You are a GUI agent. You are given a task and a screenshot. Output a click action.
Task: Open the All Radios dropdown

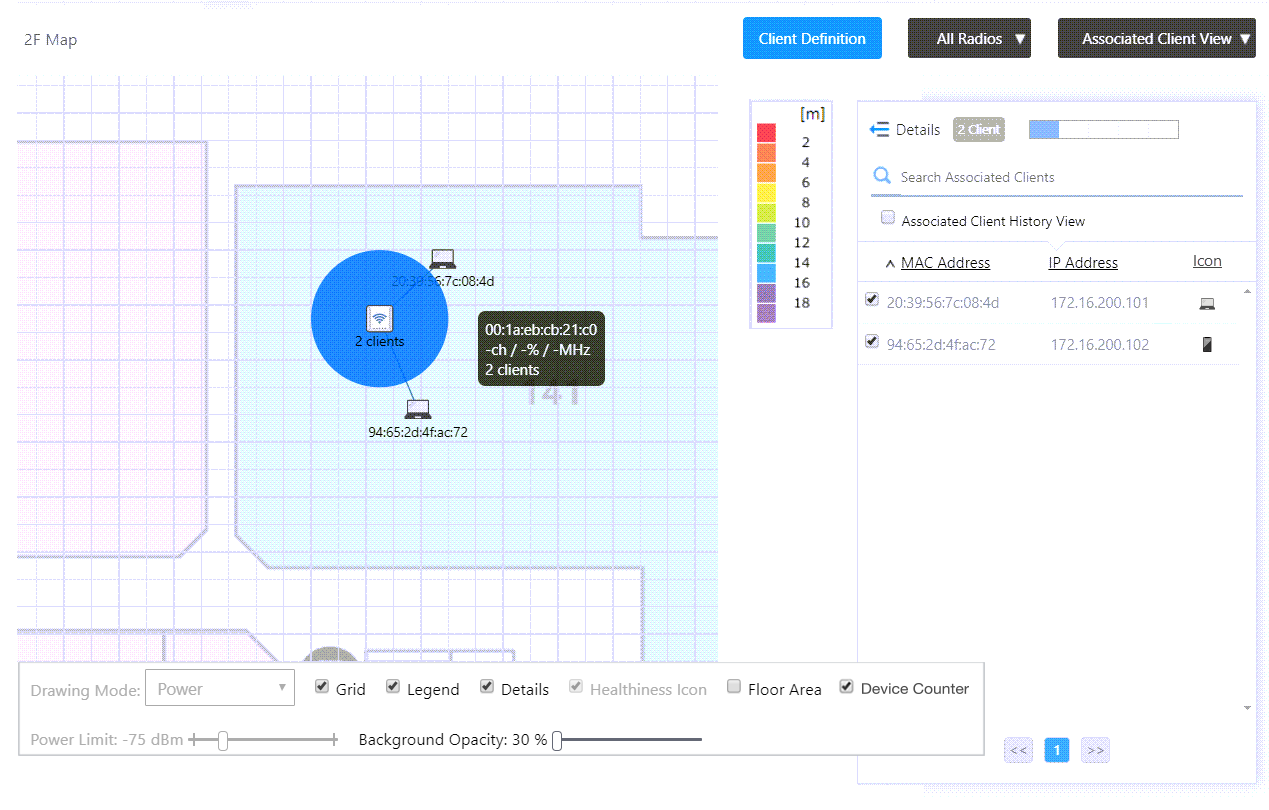(969, 39)
